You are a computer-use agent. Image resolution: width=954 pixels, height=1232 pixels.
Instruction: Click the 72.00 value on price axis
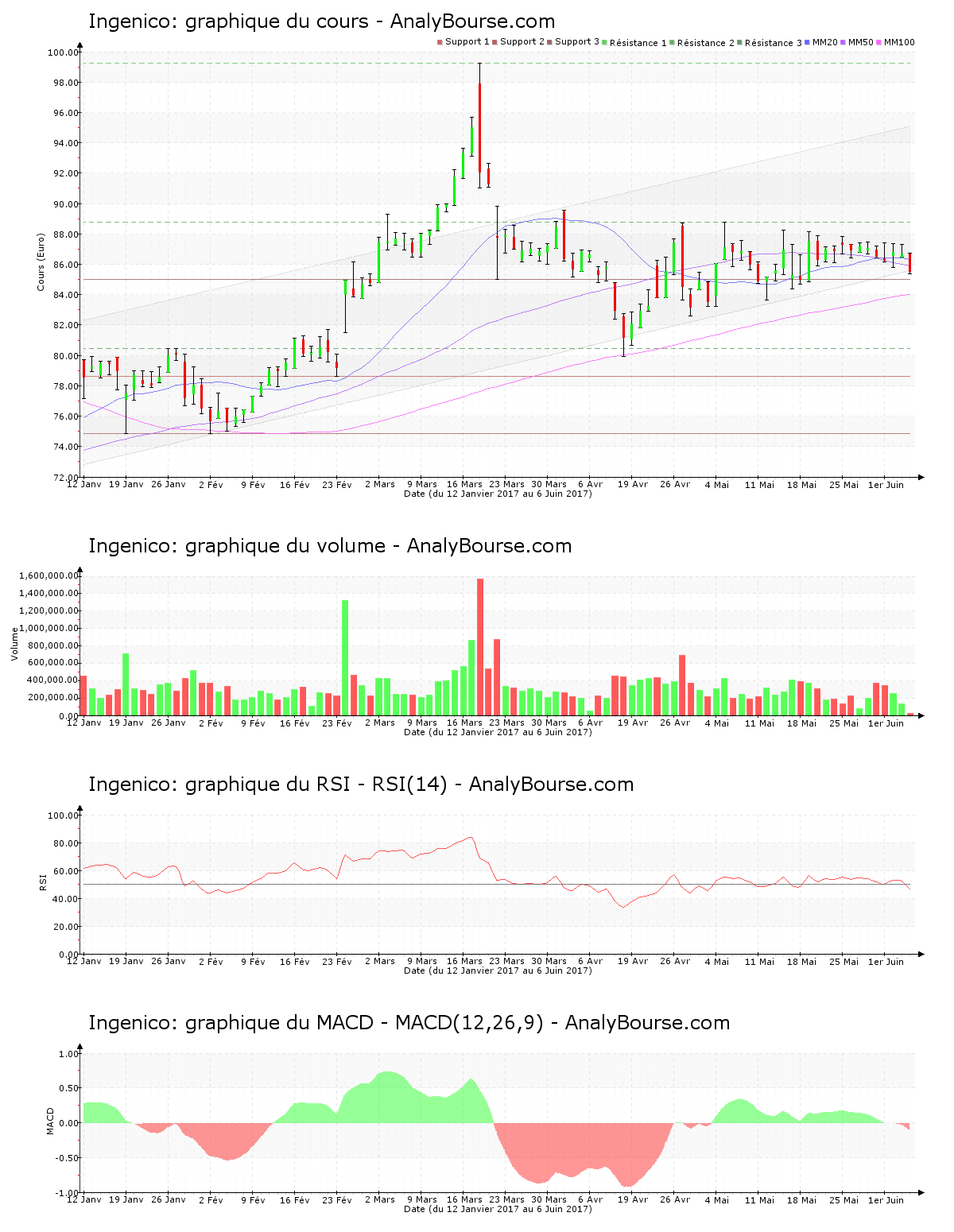coord(64,477)
